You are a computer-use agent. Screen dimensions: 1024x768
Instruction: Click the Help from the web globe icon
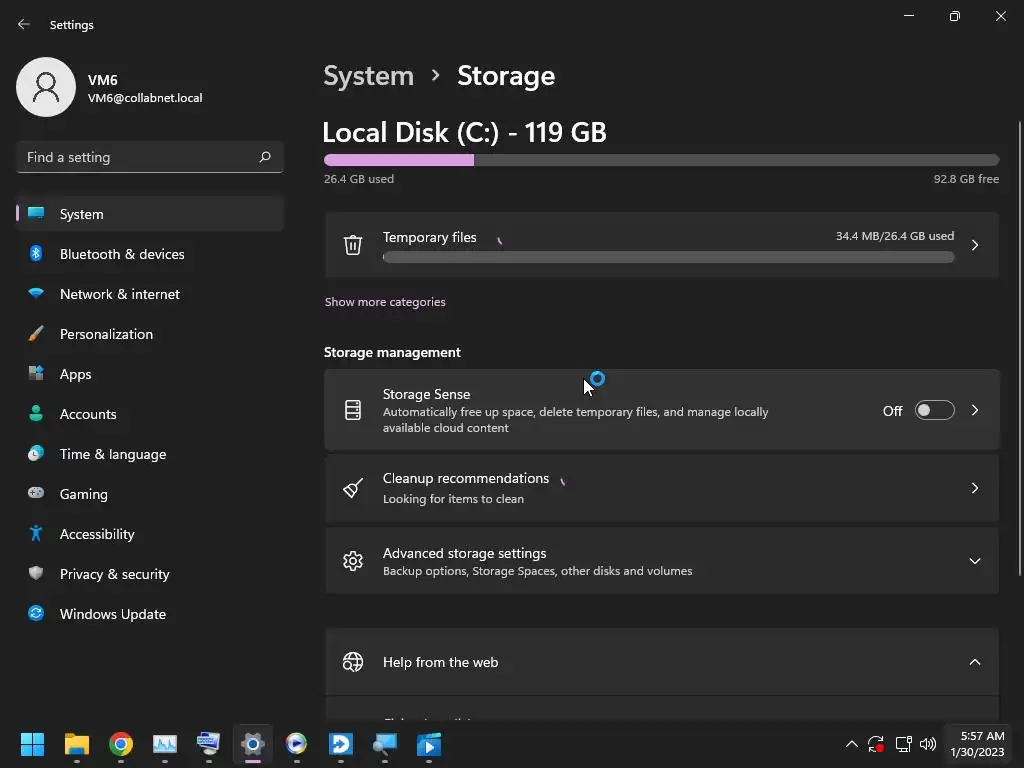(x=353, y=662)
